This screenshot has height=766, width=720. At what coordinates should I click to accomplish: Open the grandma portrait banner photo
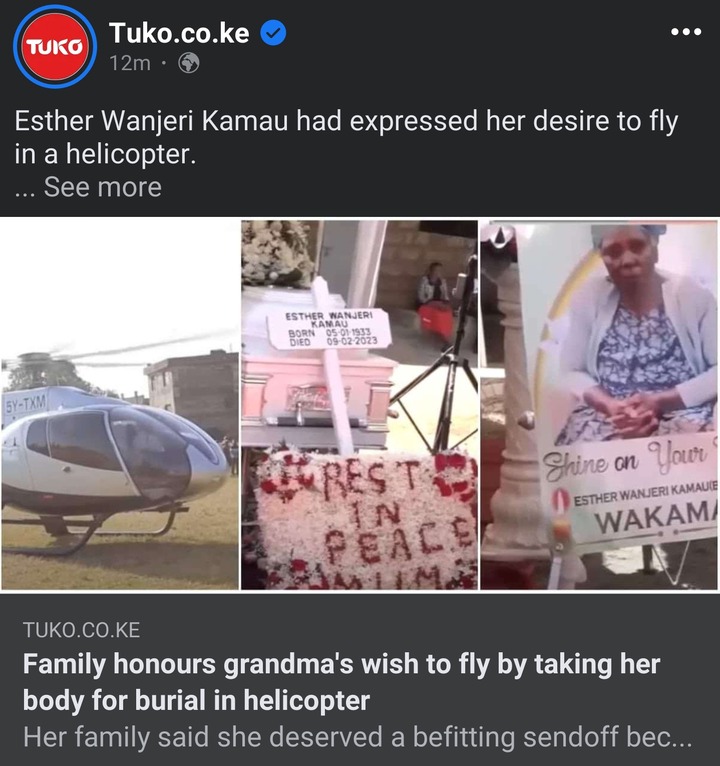tap(599, 404)
